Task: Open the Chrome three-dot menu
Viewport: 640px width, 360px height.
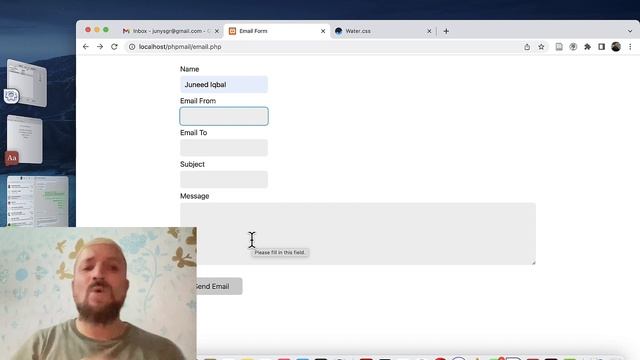Action: (630, 47)
